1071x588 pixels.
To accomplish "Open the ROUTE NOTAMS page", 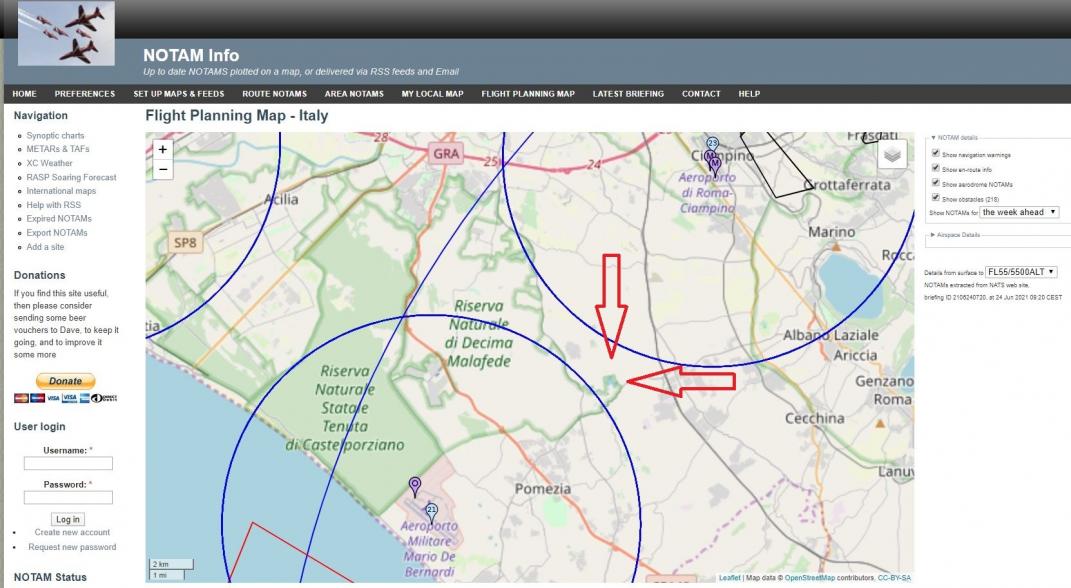I will 275,94.
